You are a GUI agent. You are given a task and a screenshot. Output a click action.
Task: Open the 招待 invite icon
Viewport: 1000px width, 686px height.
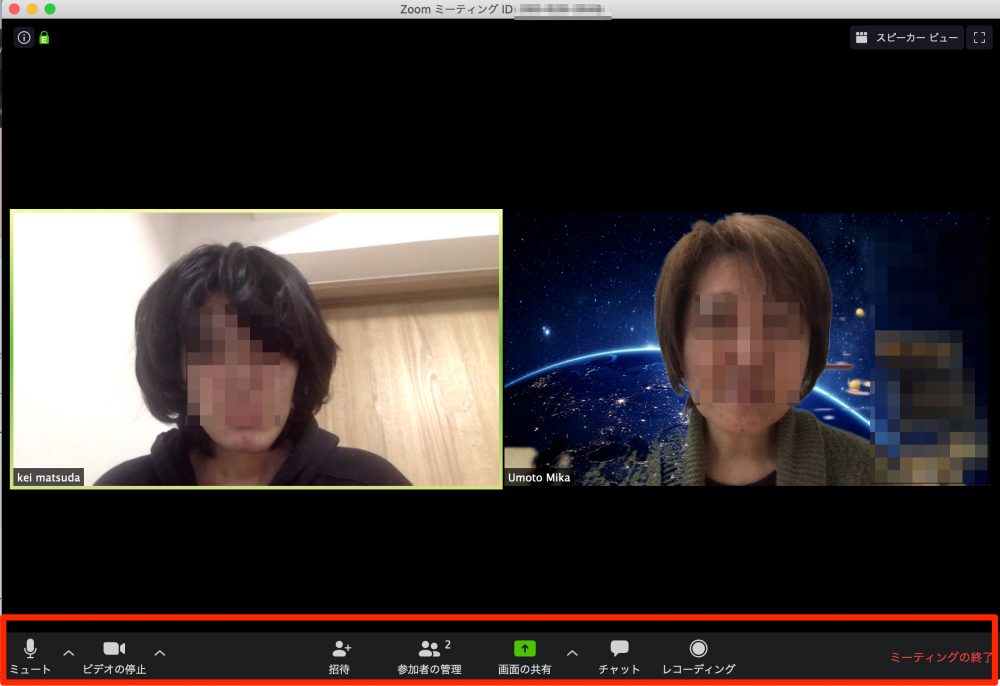(x=340, y=650)
